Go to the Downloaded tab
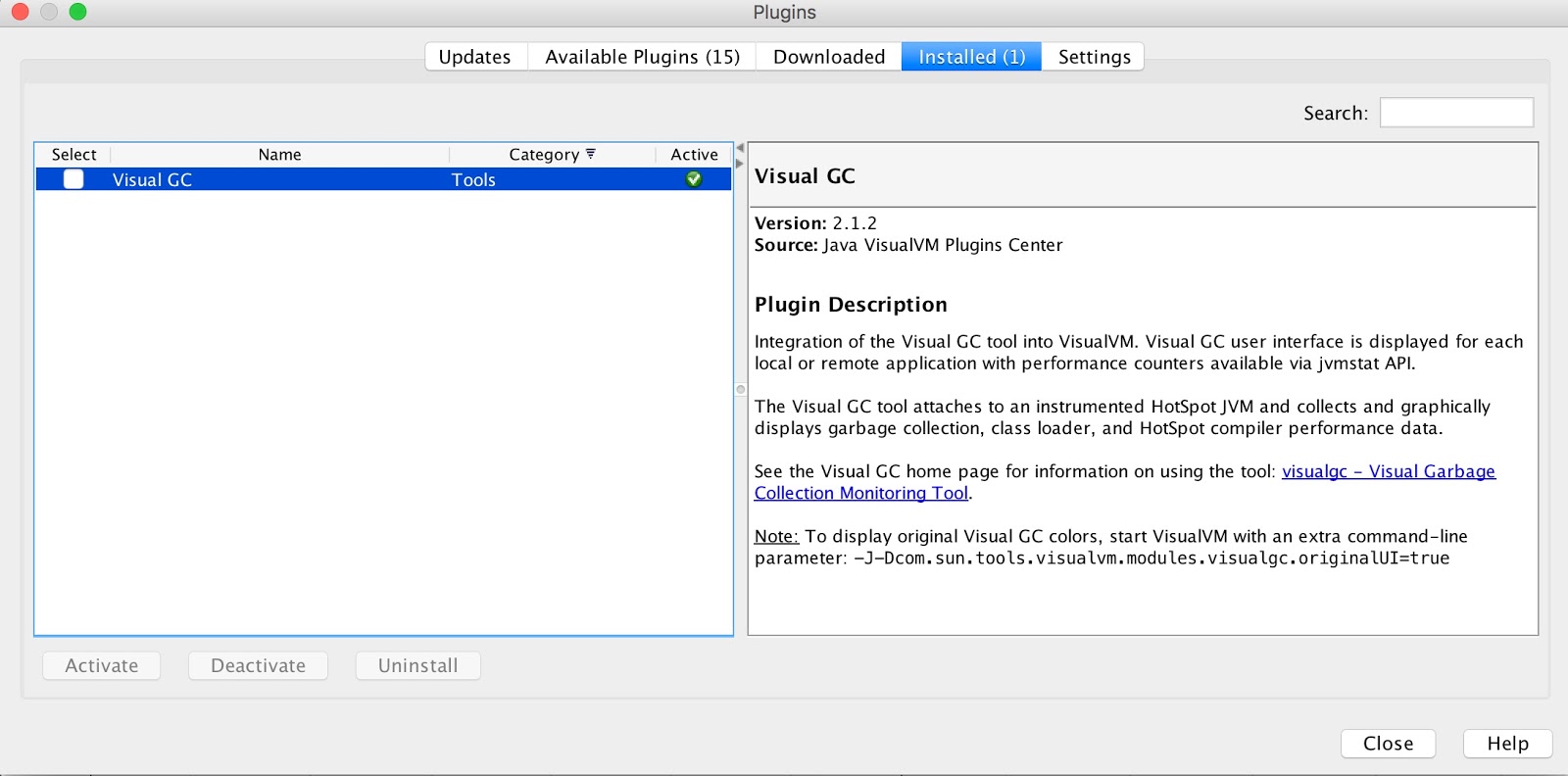Image resolution: width=1568 pixels, height=776 pixels. pos(828,57)
